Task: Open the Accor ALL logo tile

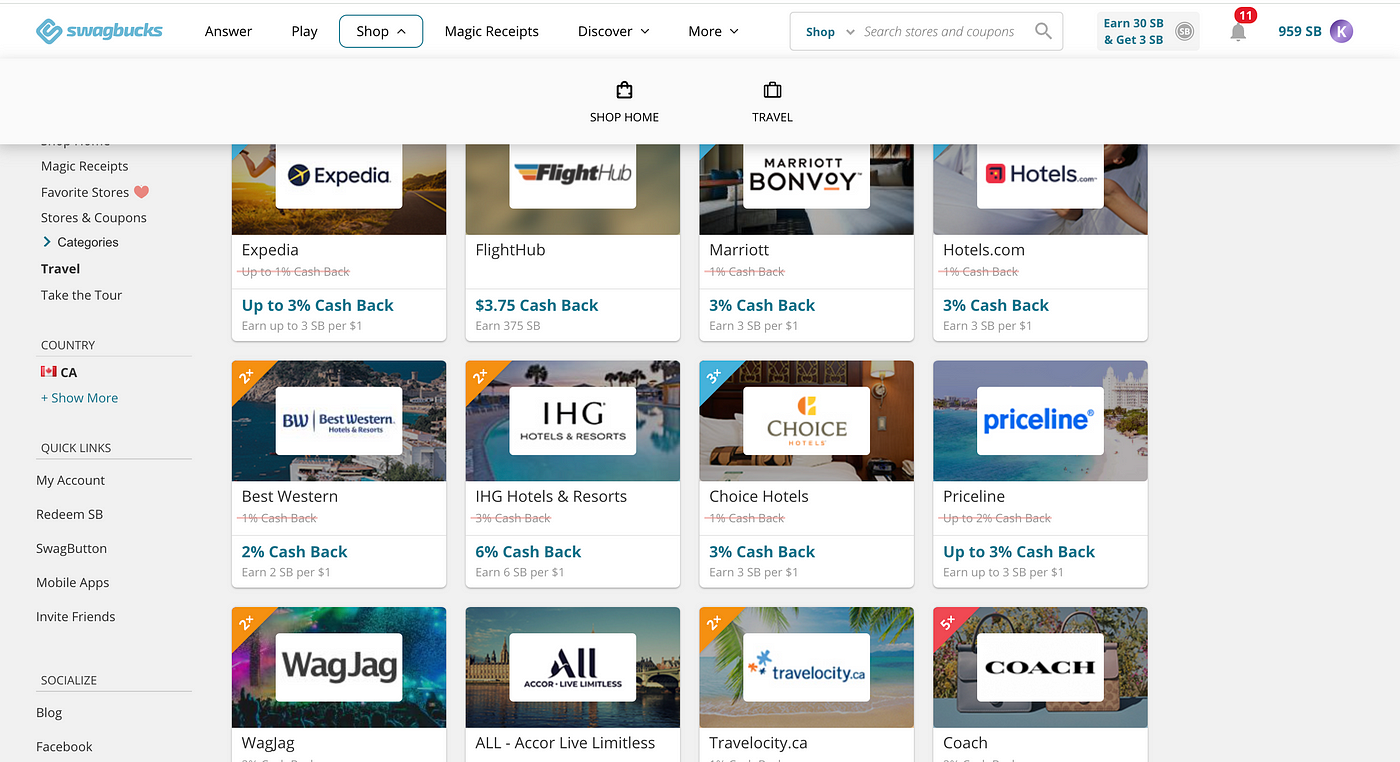Action: pyautogui.click(x=572, y=667)
